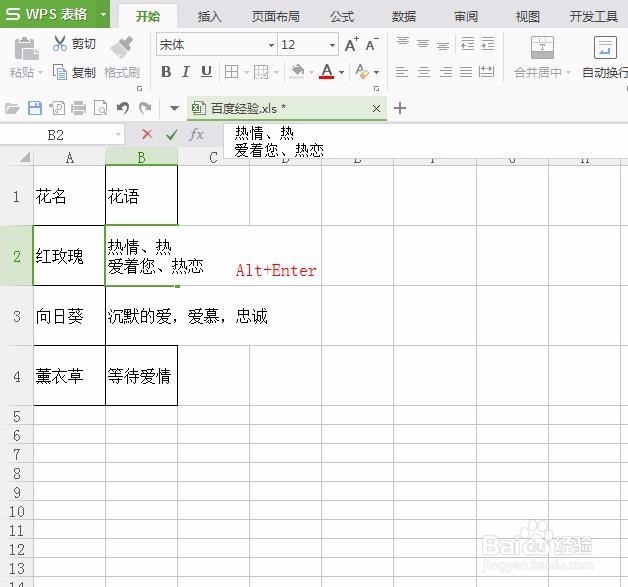Click the Cut scissors icon

[60, 43]
